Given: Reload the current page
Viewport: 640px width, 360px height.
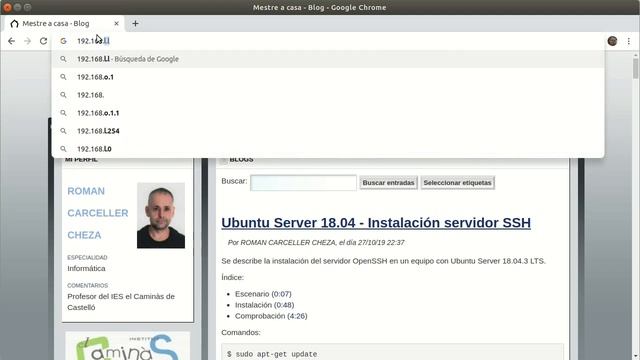Looking at the screenshot, I should (x=43, y=41).
